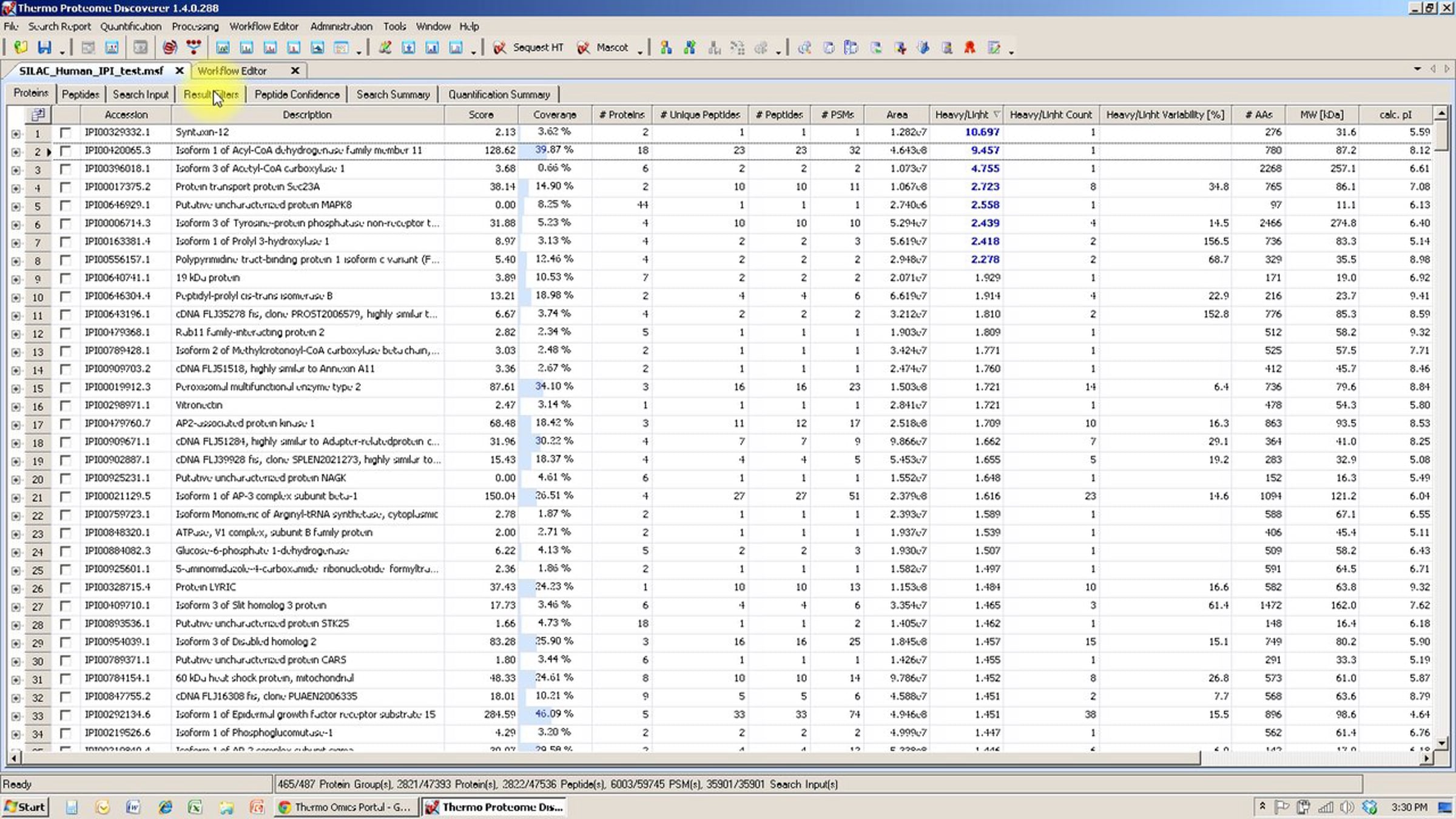The height and width of the screenshot is (819, 1456).
Task: Sort by the Score column header
Action: 481,114
